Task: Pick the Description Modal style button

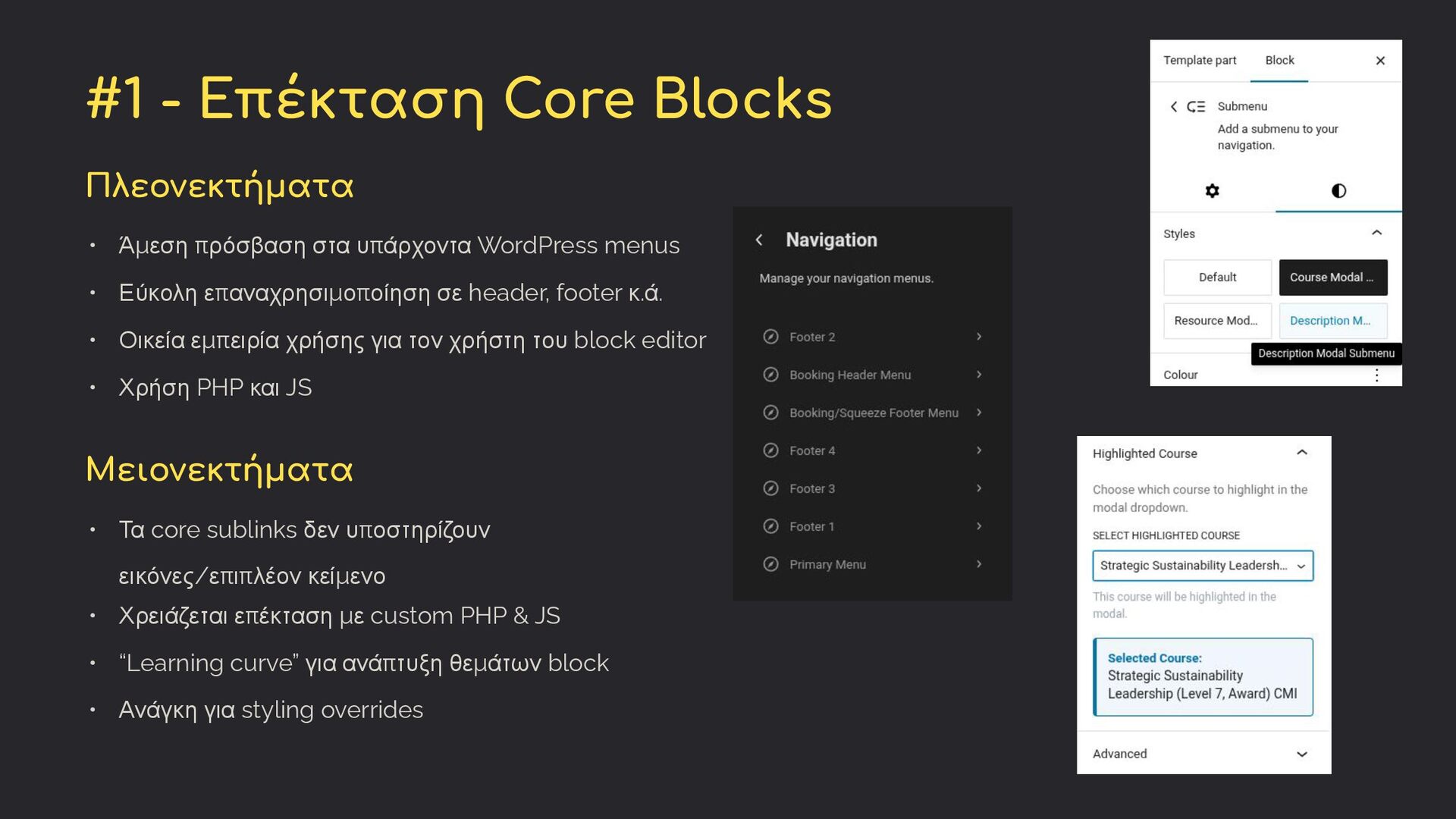Action: (x=1332, y=321)
